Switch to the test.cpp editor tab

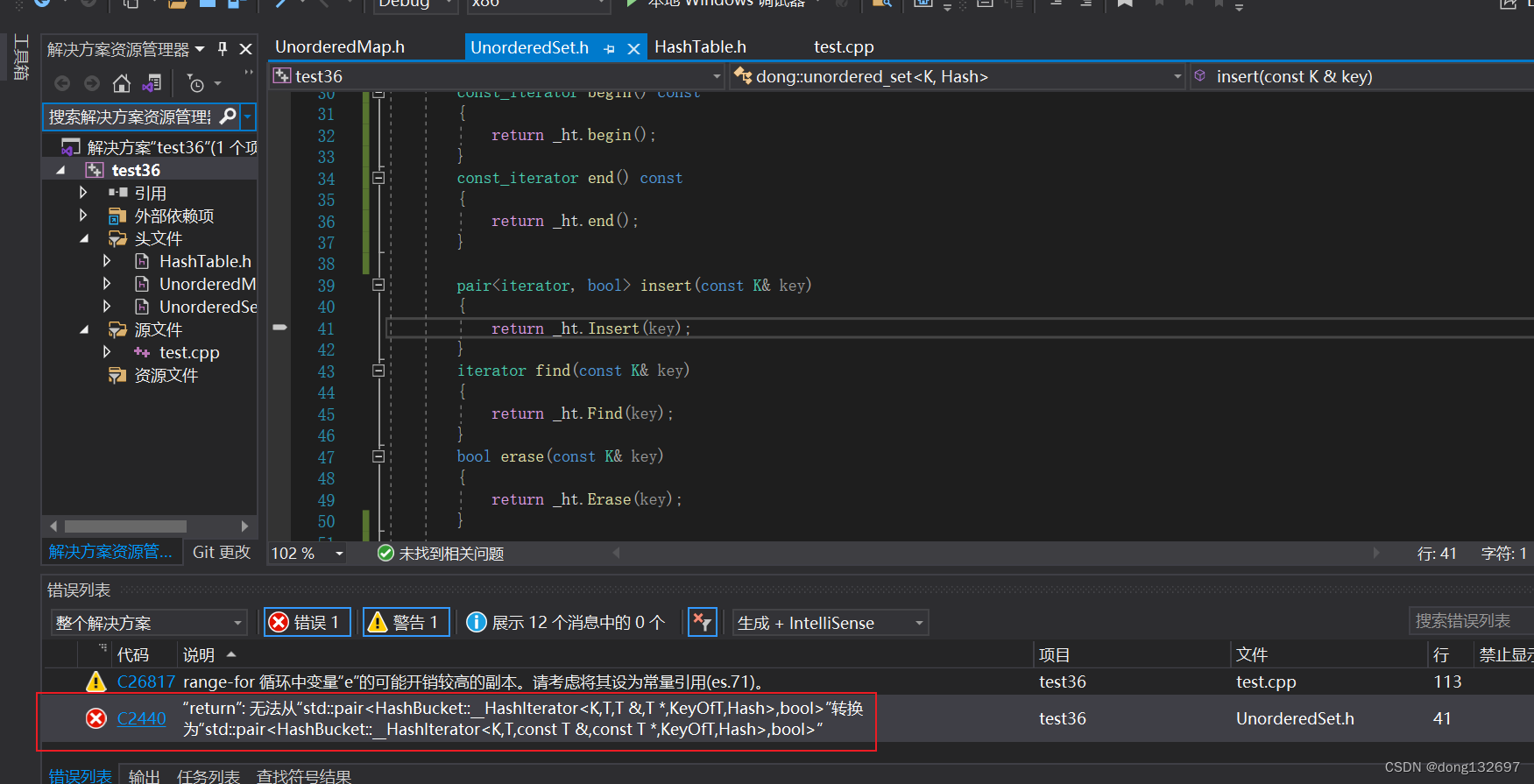coord(844,46)
